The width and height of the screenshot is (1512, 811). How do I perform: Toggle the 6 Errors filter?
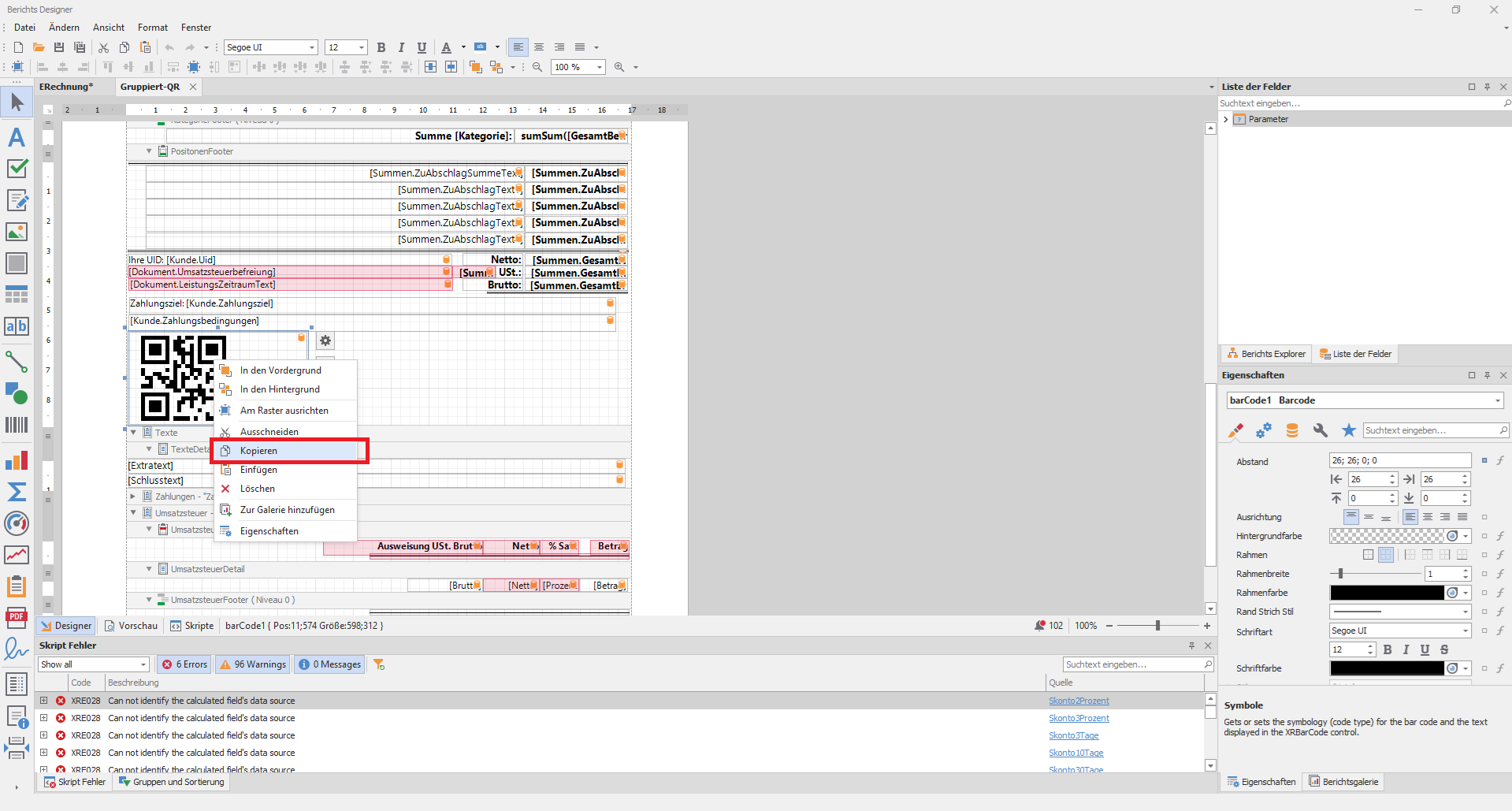(x=185, y=664)
